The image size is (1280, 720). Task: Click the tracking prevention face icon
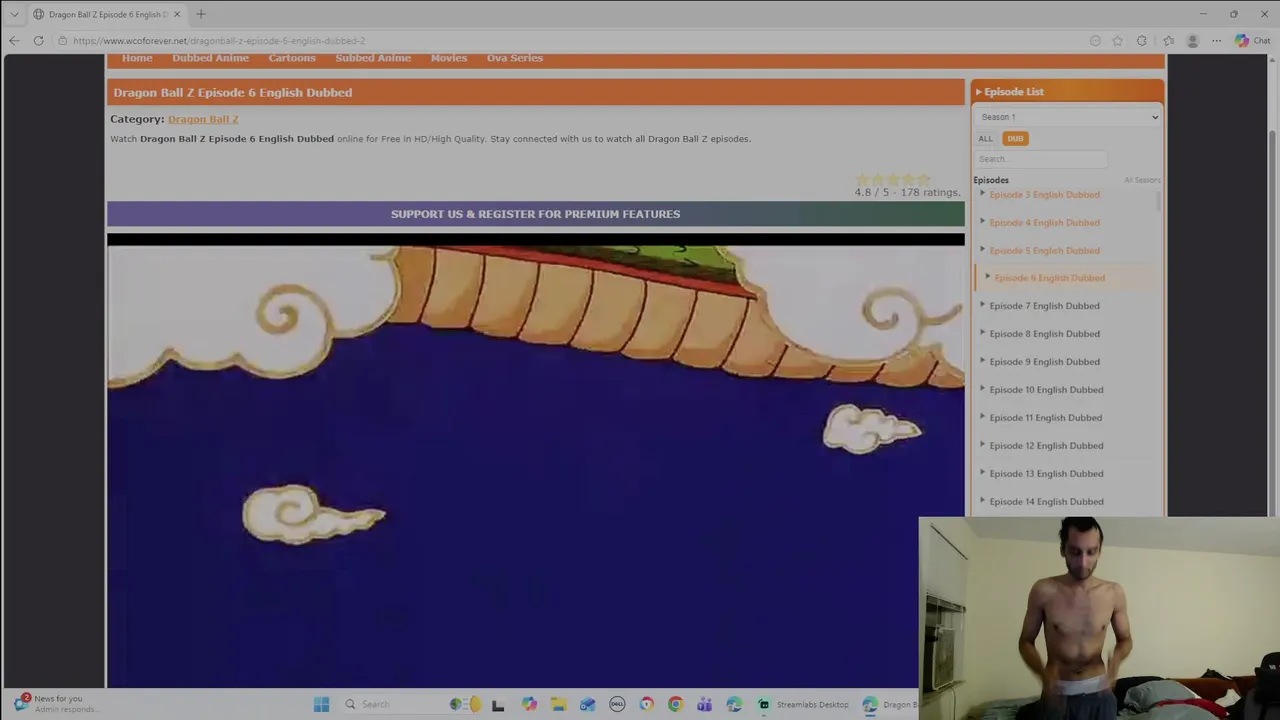(x=1095, y=41)
